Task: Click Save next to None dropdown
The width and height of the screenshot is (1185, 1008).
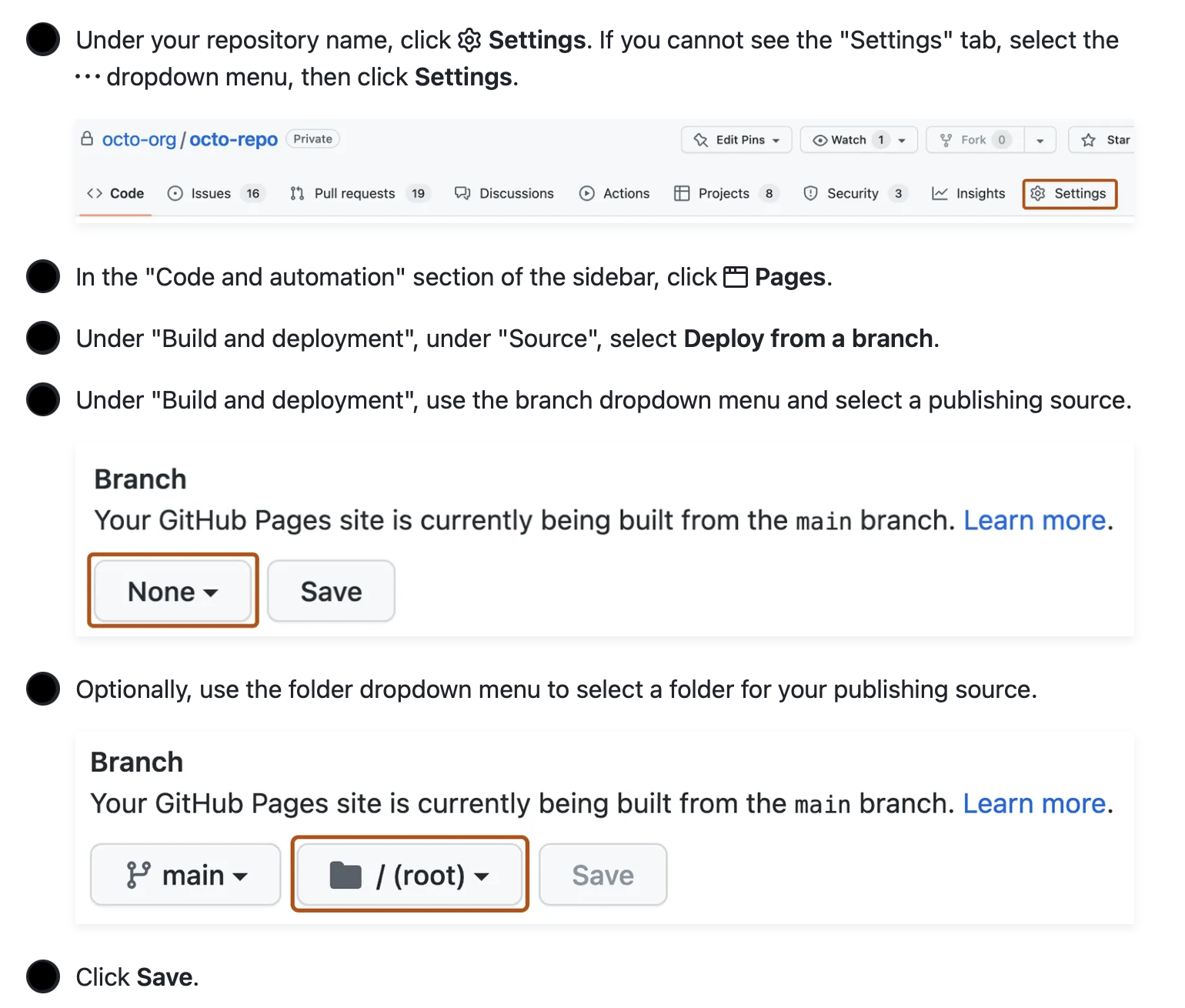Action: coord(331,591)
